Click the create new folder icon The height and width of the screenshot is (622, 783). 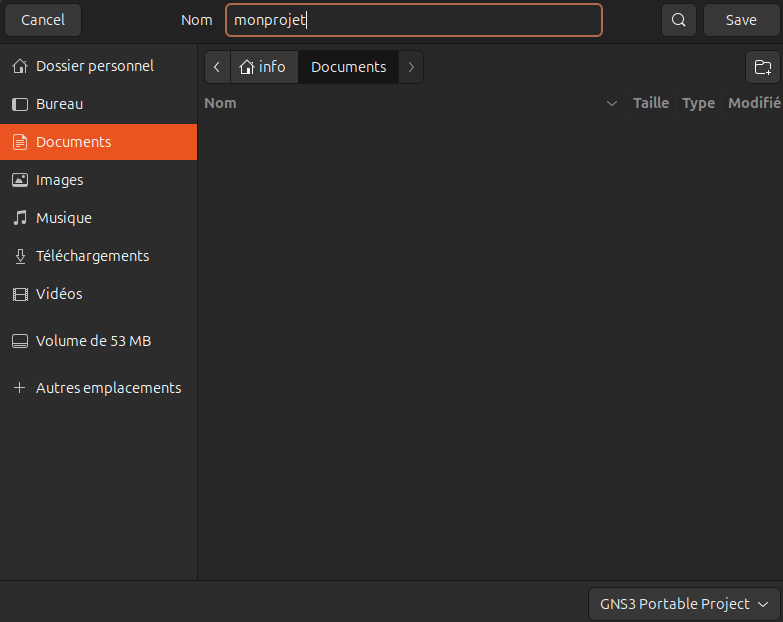[x=763, y=67]
